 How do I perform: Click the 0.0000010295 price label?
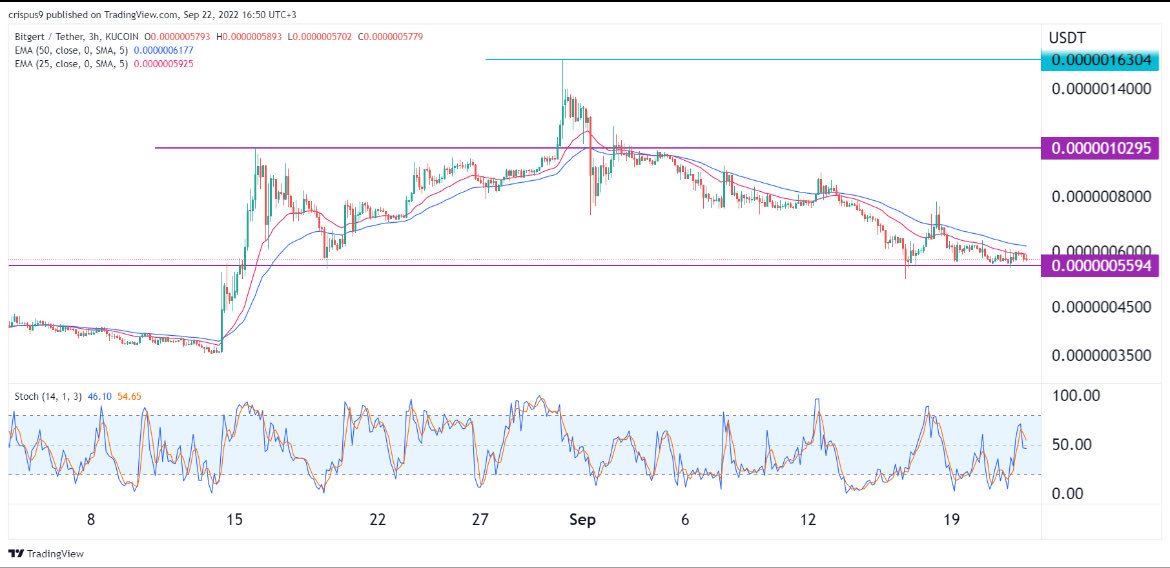(1101, 149)
